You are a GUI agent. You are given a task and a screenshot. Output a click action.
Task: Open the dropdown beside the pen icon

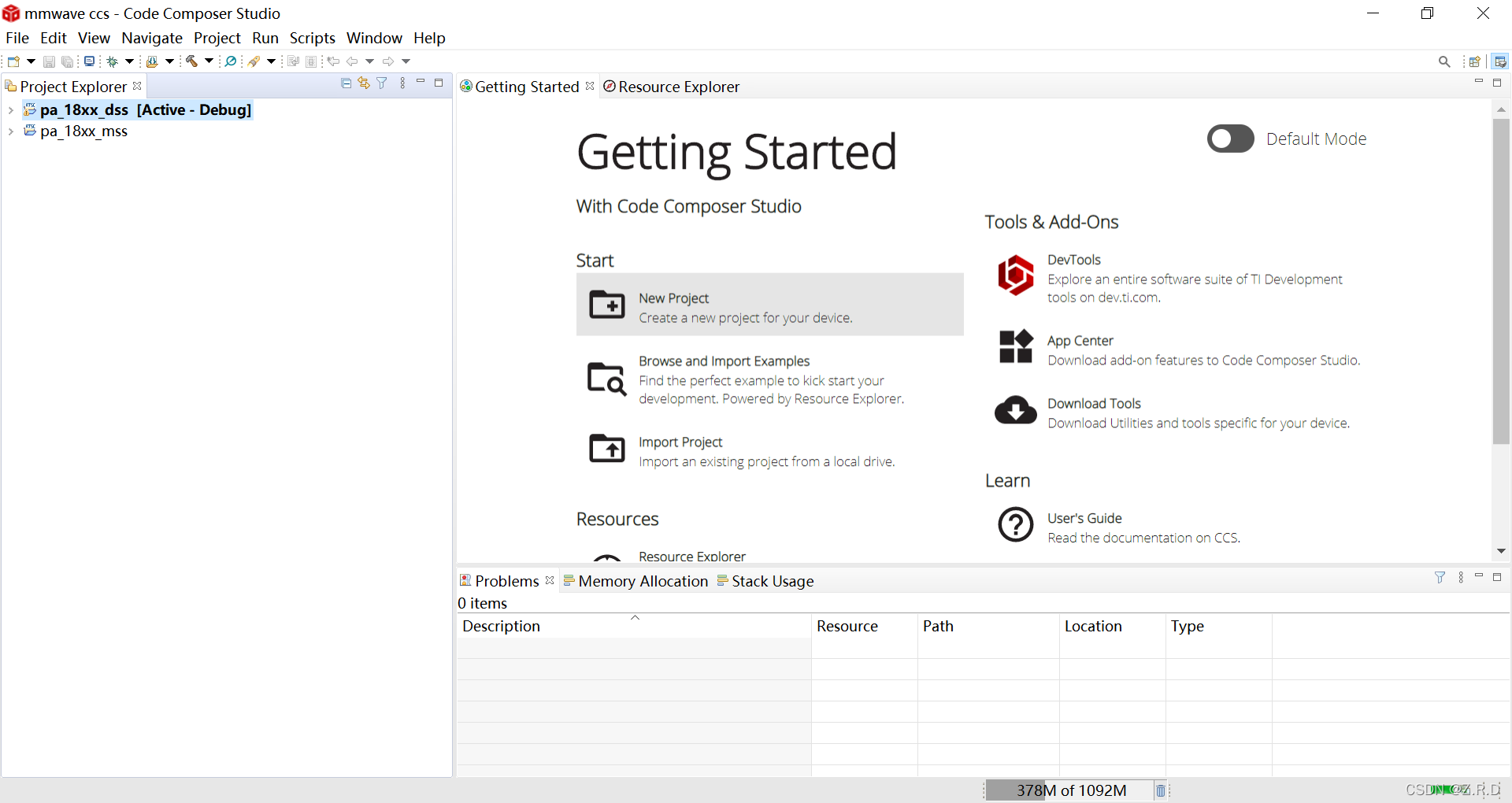point(271,61)
